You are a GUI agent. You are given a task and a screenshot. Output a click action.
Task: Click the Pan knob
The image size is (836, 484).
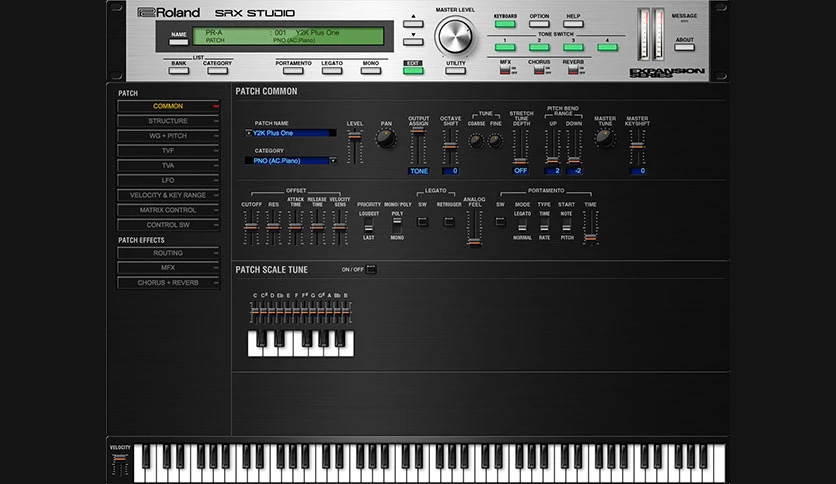[x=385, y=139]
